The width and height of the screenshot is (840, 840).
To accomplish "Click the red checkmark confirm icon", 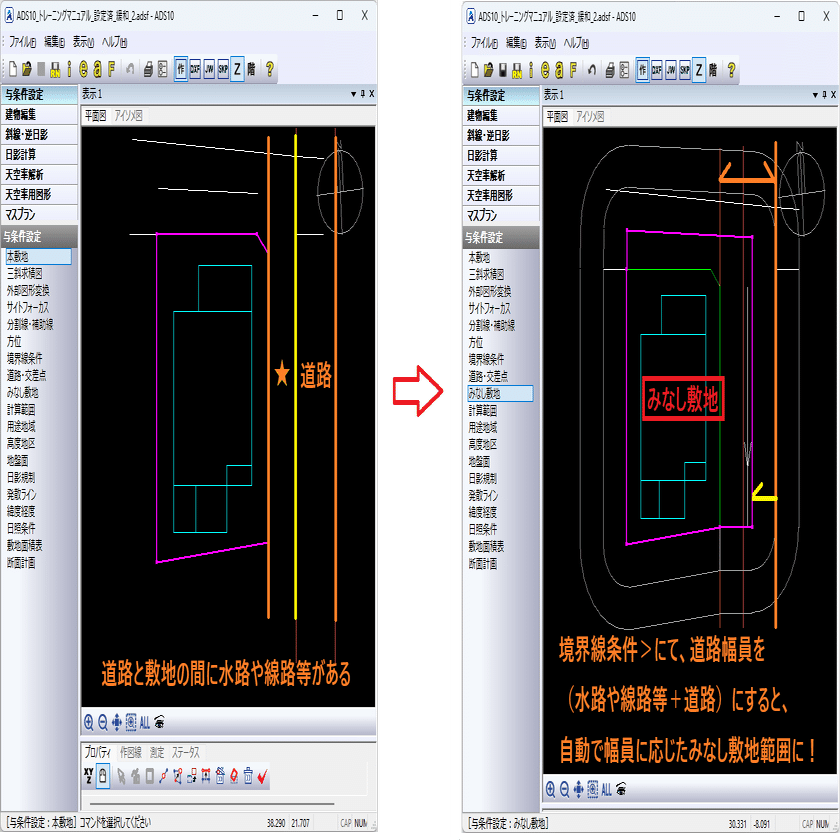I will [262, 776].
